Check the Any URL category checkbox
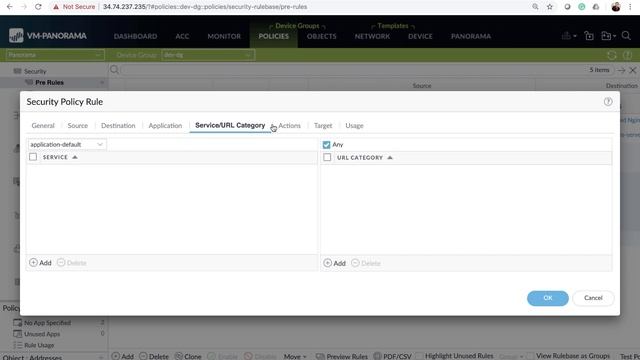Screen dimensions: 640x360 click(x=326, y=144)
